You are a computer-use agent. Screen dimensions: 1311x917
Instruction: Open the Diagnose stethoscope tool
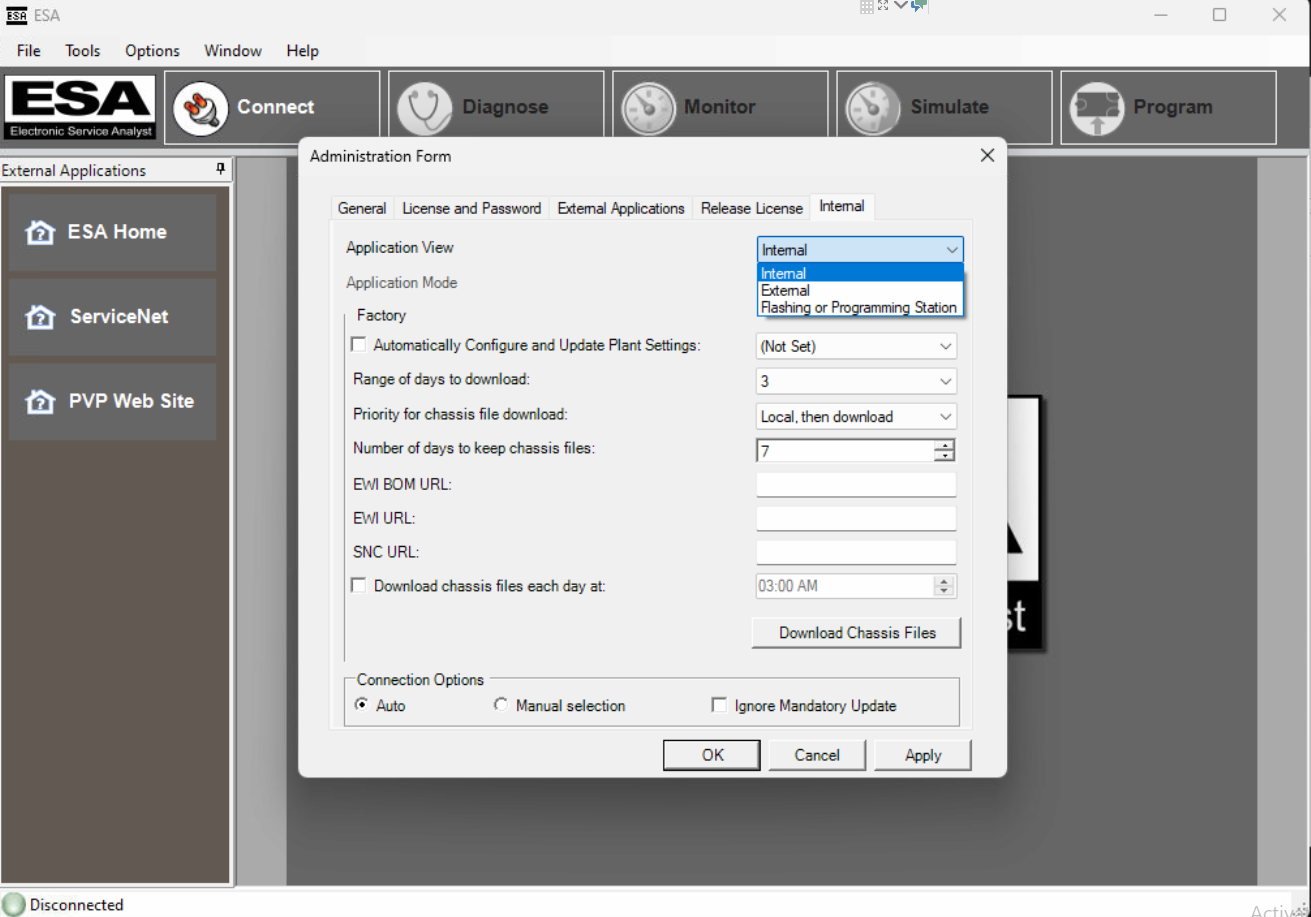coord(425,108)
